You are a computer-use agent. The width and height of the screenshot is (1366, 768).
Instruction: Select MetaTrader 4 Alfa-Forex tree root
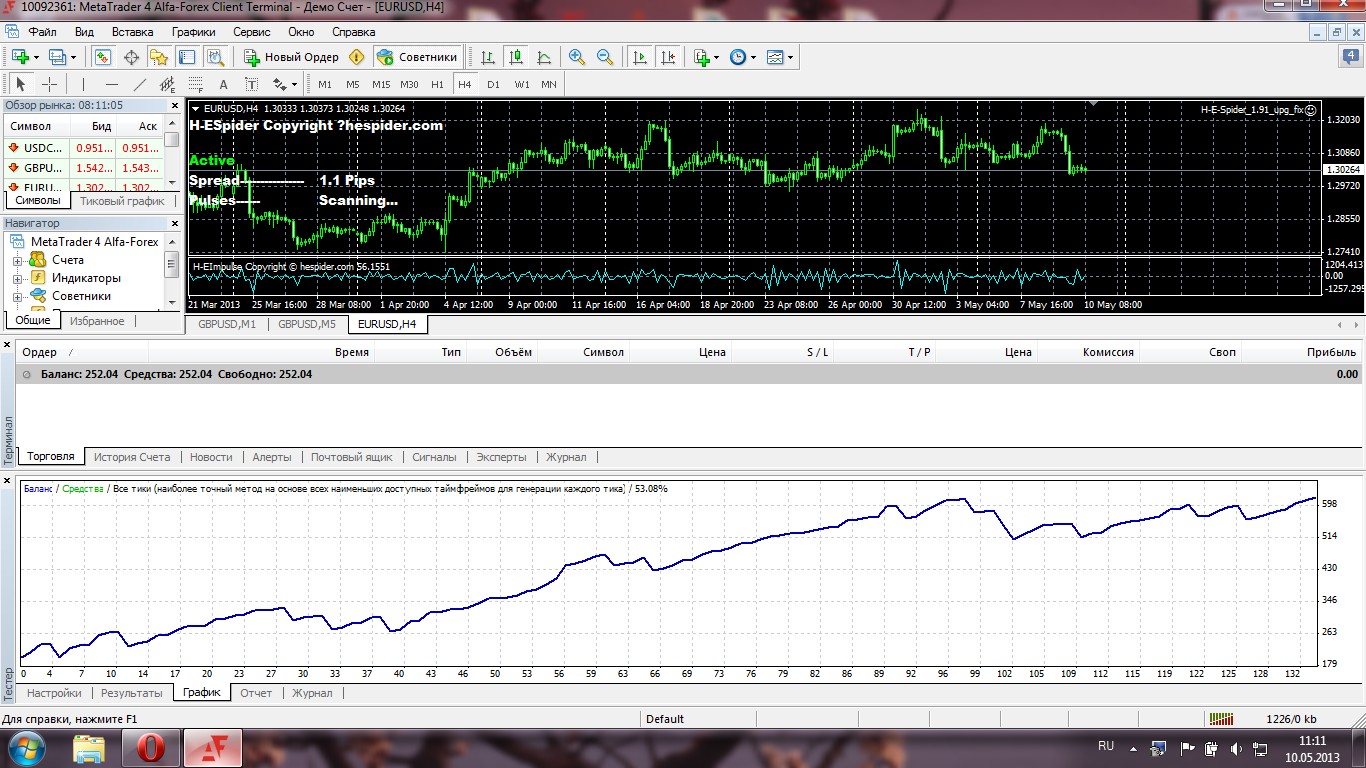[95, 242]
